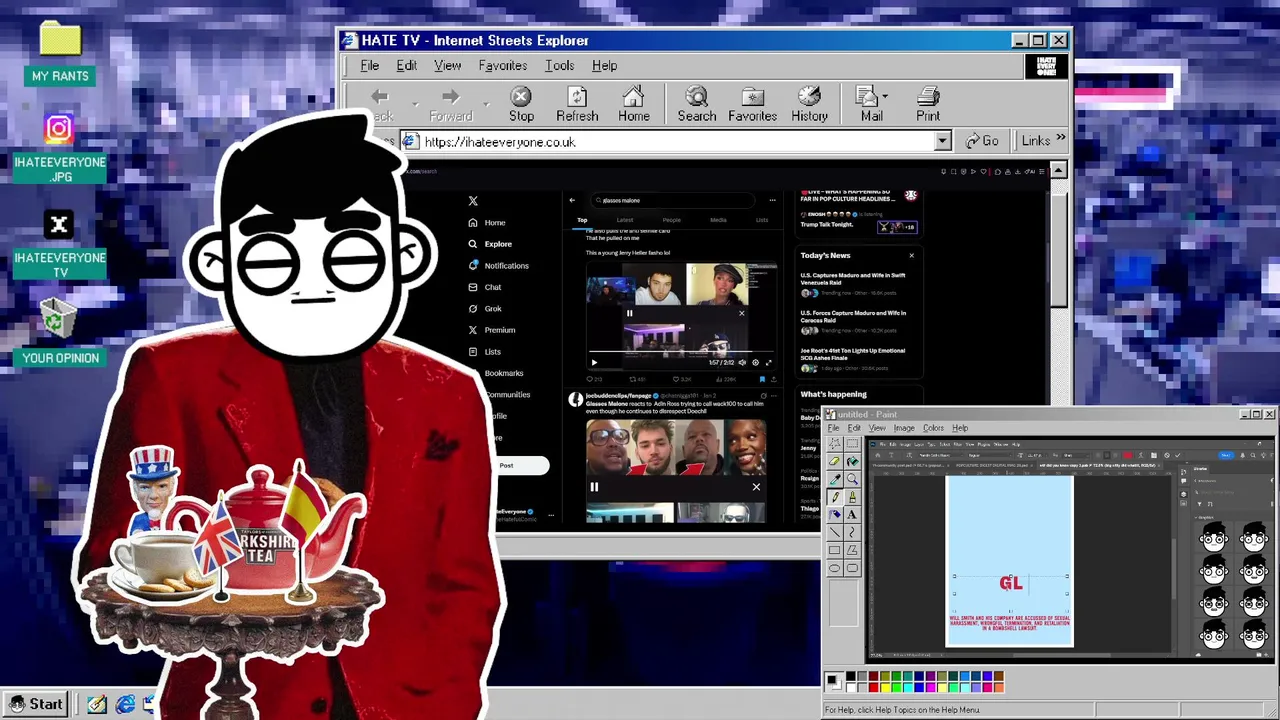Viewport: 1280px width, 720px height.
Task: Select the Eraser tool in Paint
Action: (x=834, y=461)
